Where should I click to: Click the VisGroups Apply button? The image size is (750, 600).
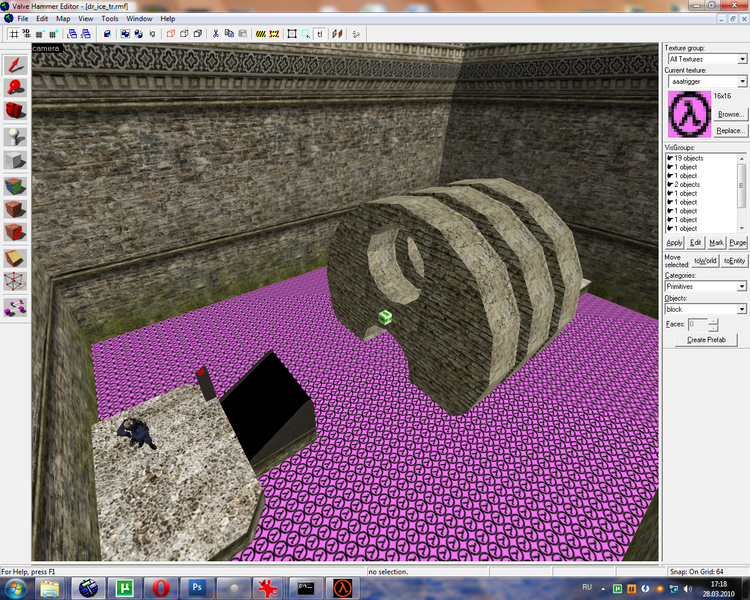point(674,243)
